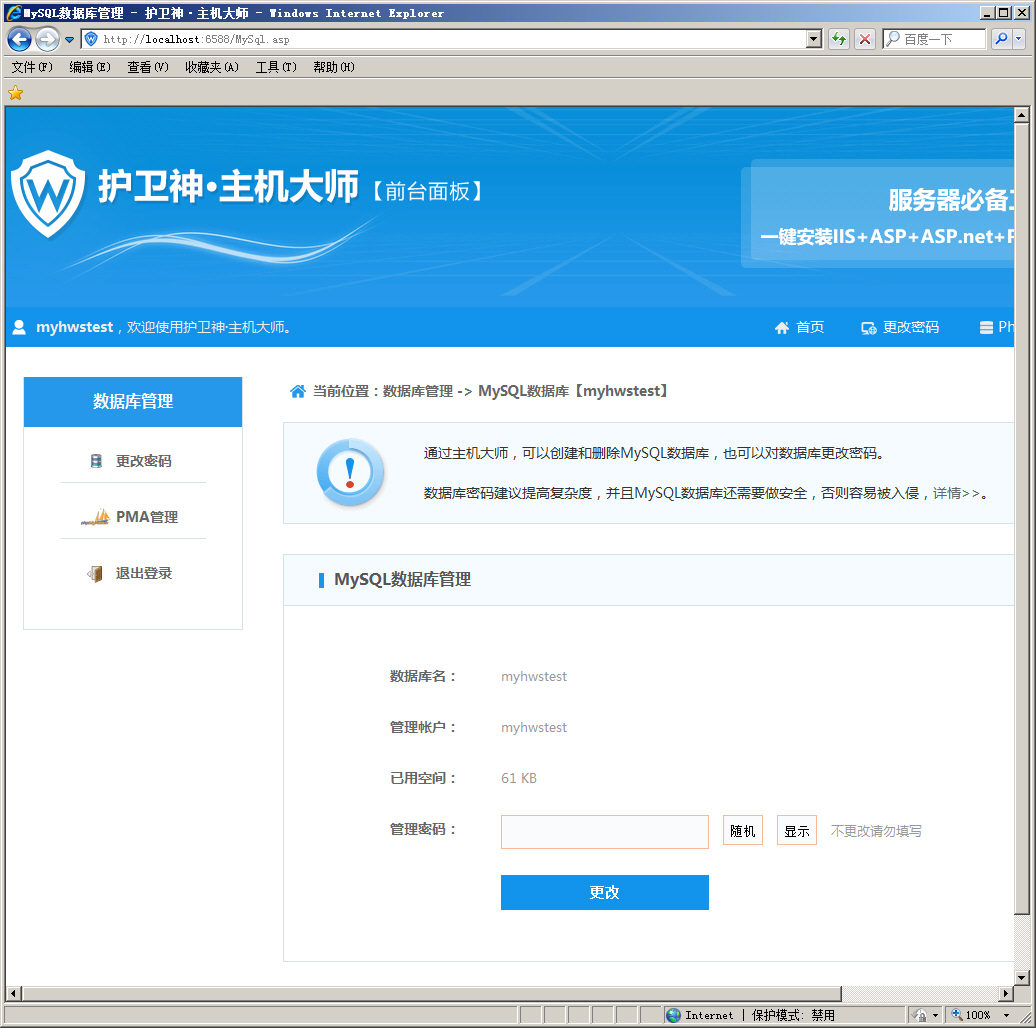This screenshot has width=1036, height=1028.
Task: Click the search magnifier button
Action: tap(1001, 39)
